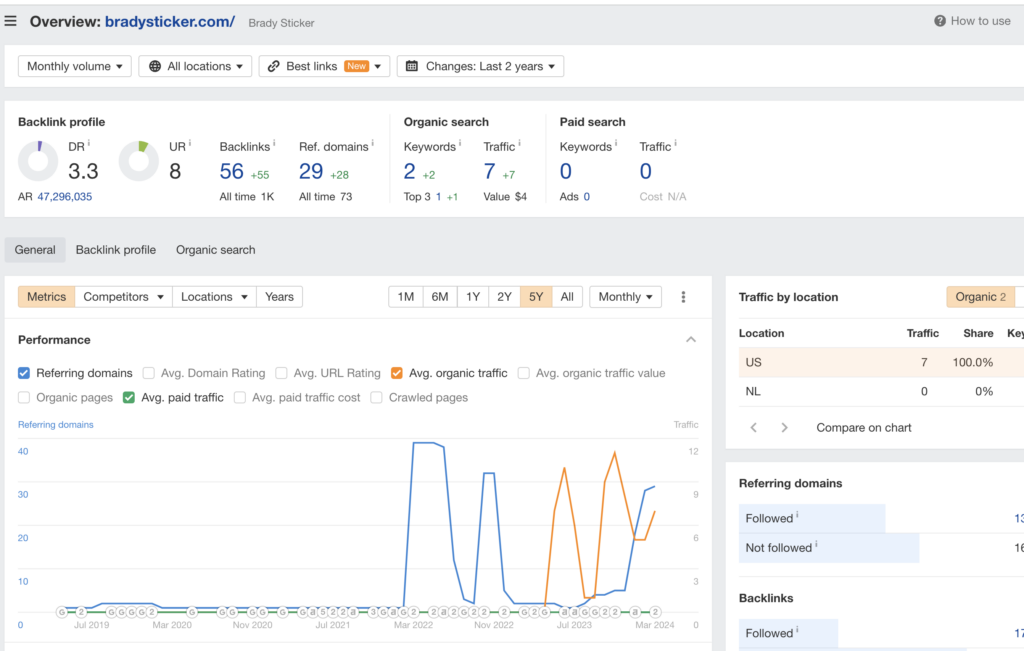Click AR value 47,296,035

[x=65, y=197]
